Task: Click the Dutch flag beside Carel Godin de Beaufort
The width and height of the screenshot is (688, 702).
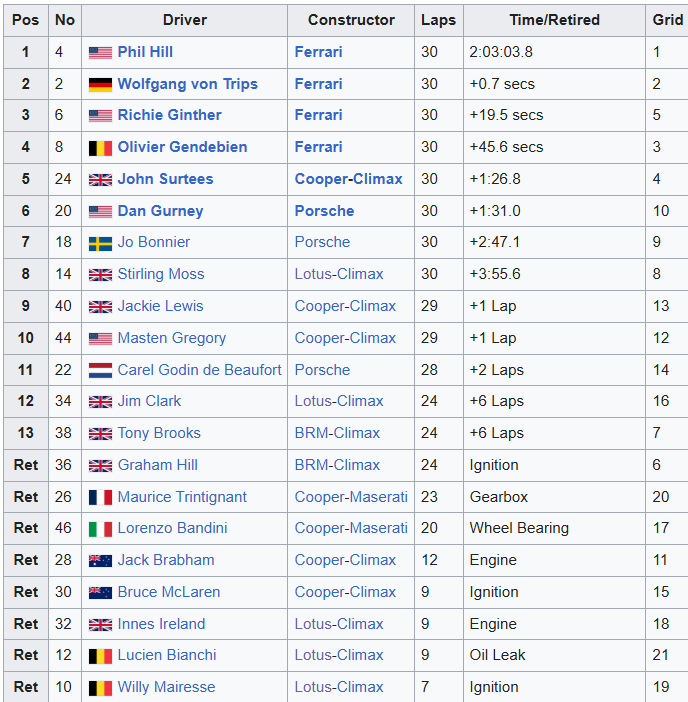Action: click(x=100, y=370)
